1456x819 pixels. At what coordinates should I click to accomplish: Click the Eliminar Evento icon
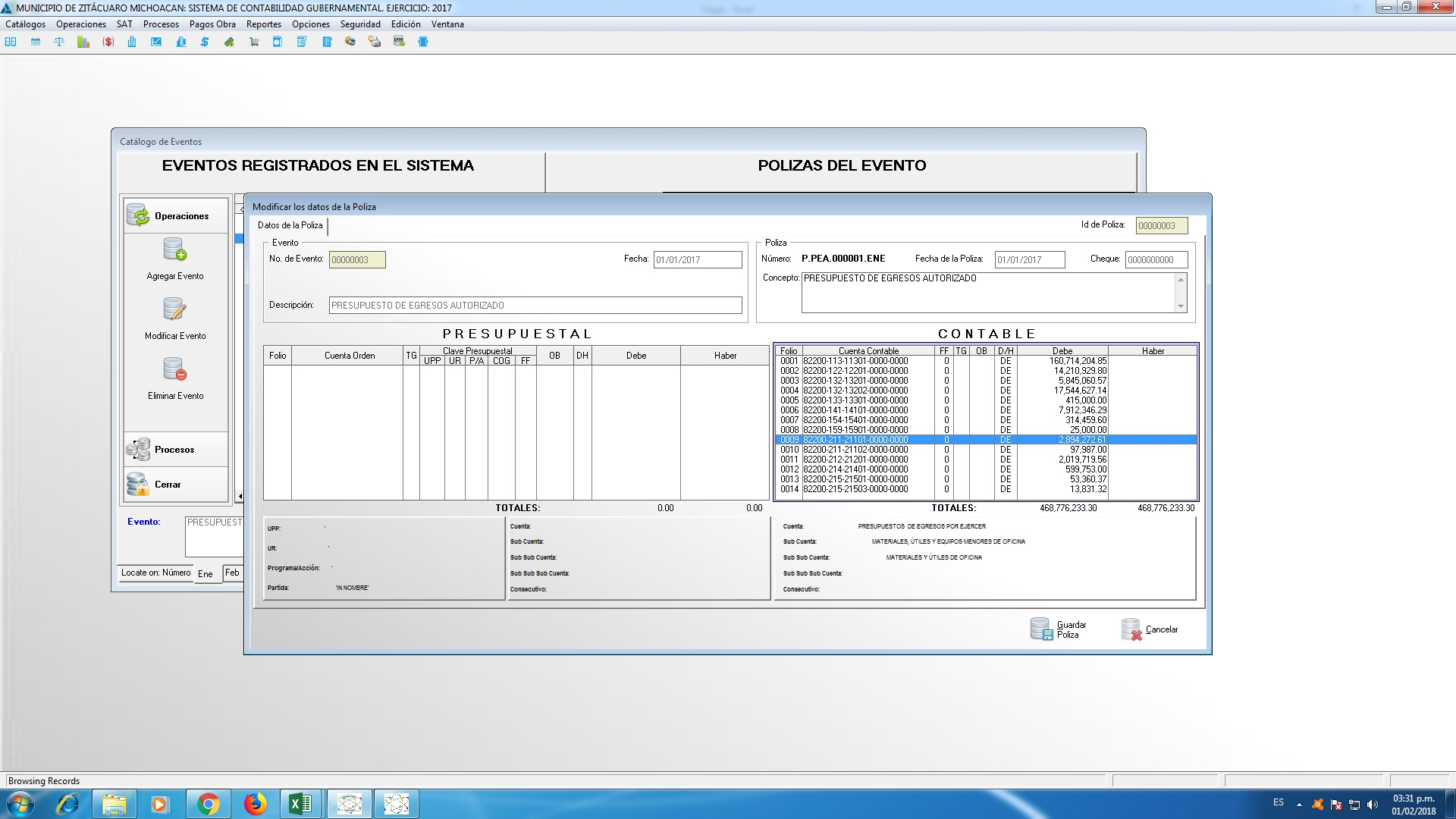coord(175,369)
